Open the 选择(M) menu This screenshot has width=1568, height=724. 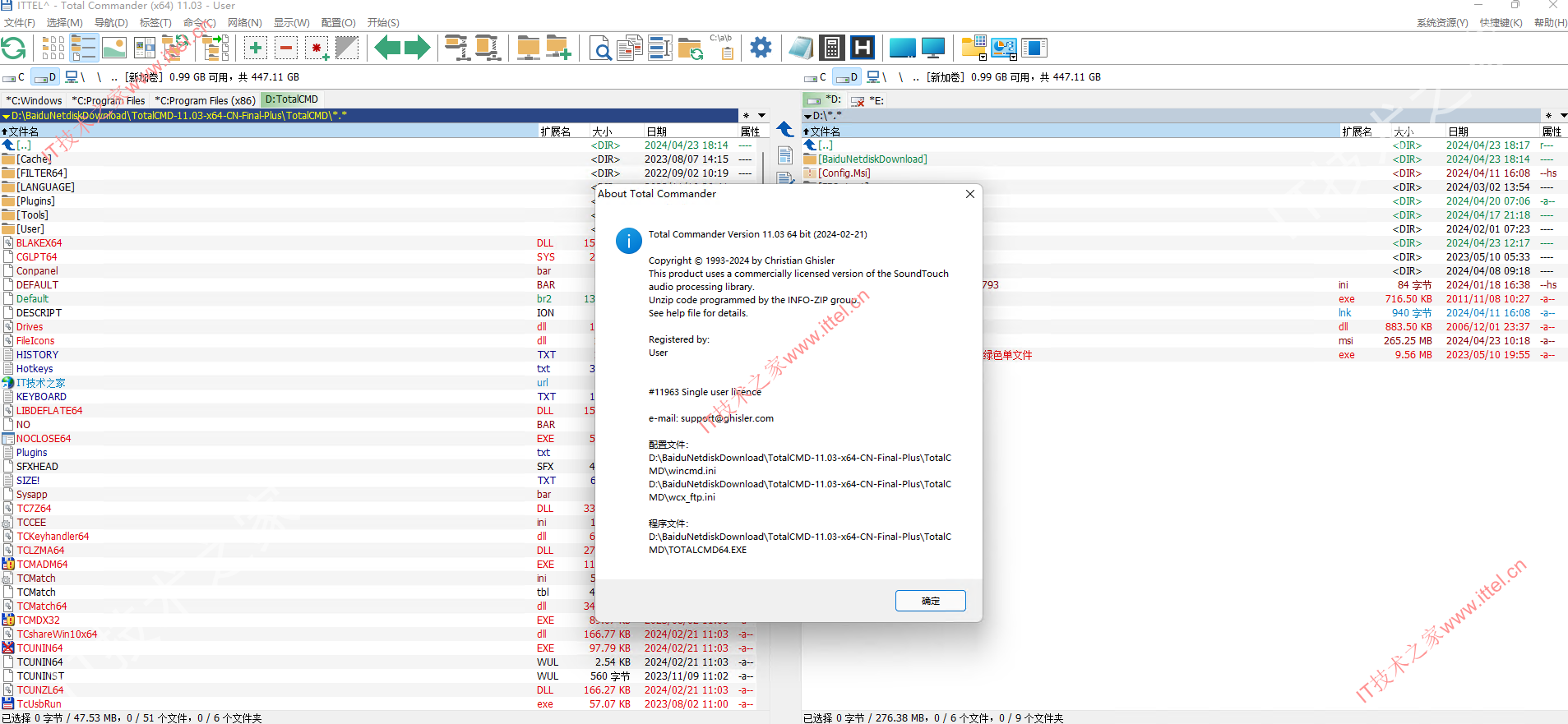[x=64, y=23]
